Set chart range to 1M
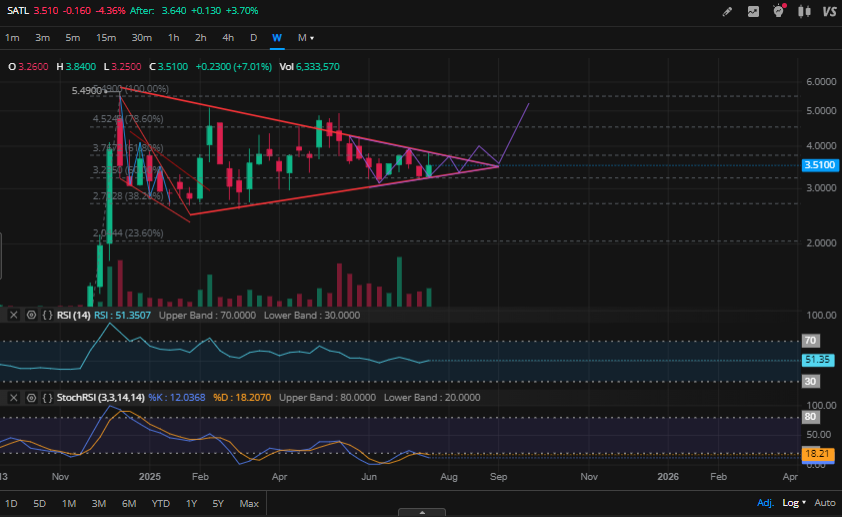The image size is (842, 517). [x=69, y=504]
